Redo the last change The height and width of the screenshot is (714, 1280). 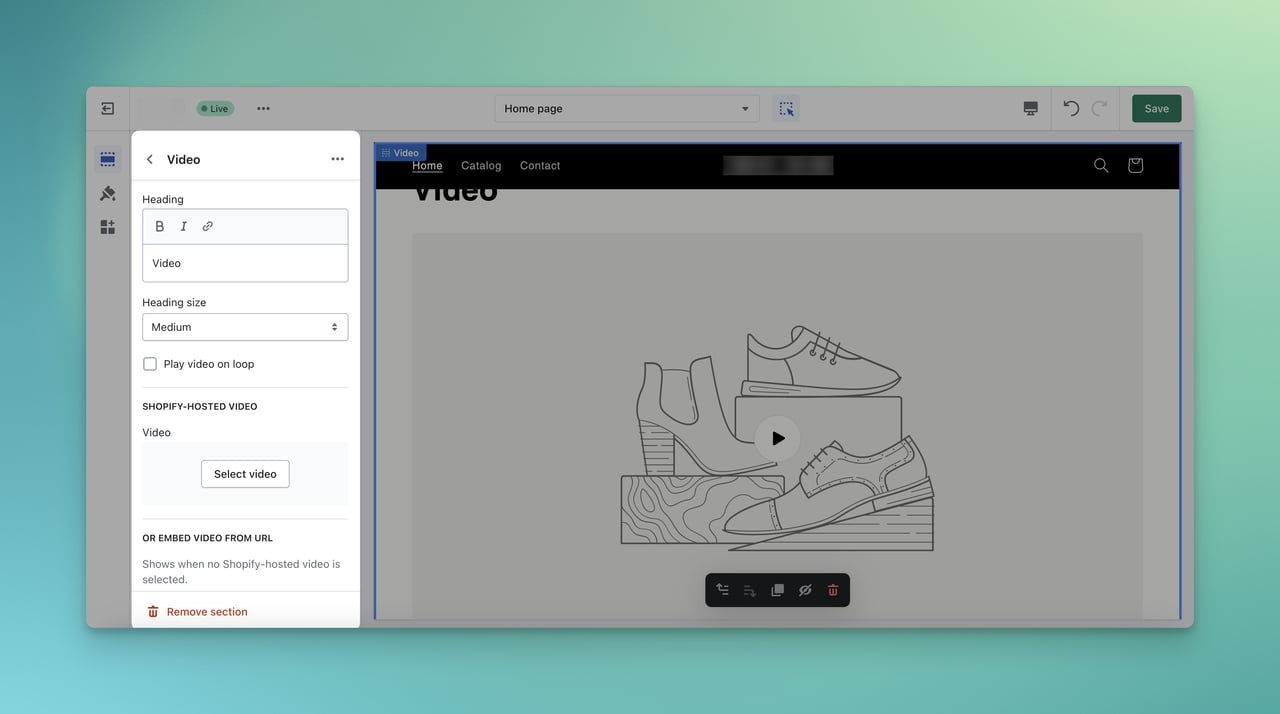[1099, 108]
